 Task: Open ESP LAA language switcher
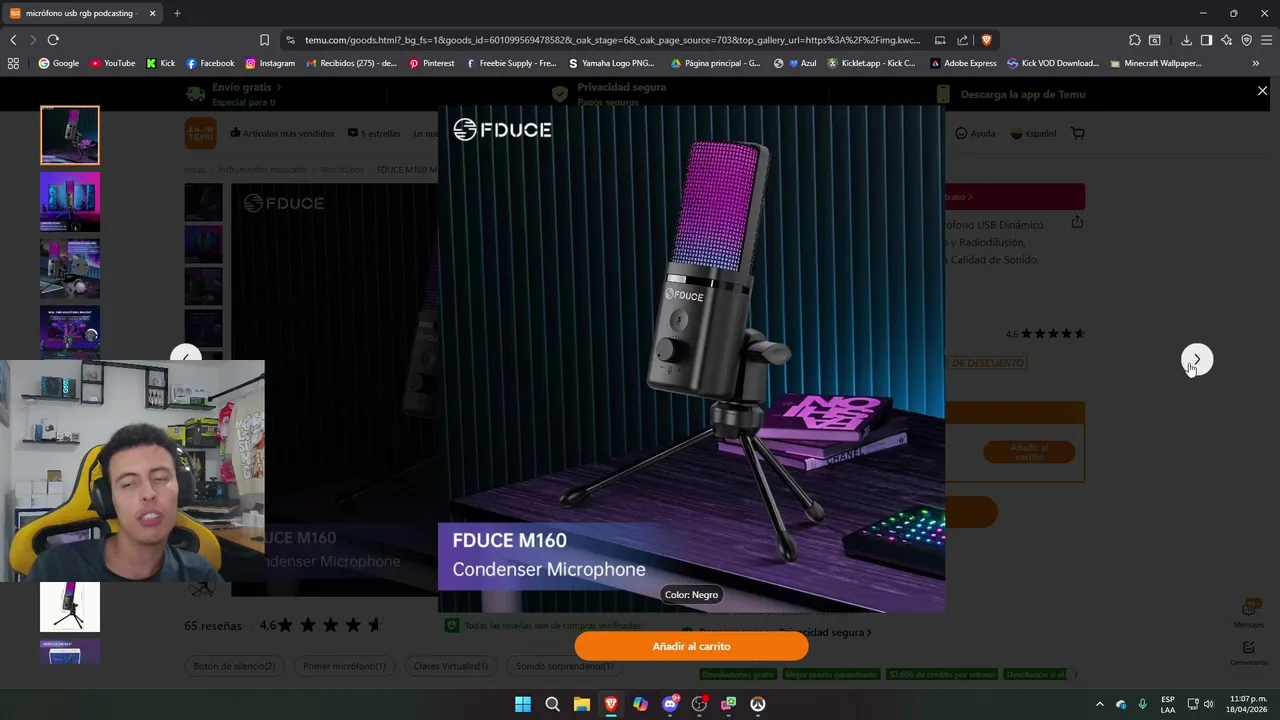tap(1167, 704)
